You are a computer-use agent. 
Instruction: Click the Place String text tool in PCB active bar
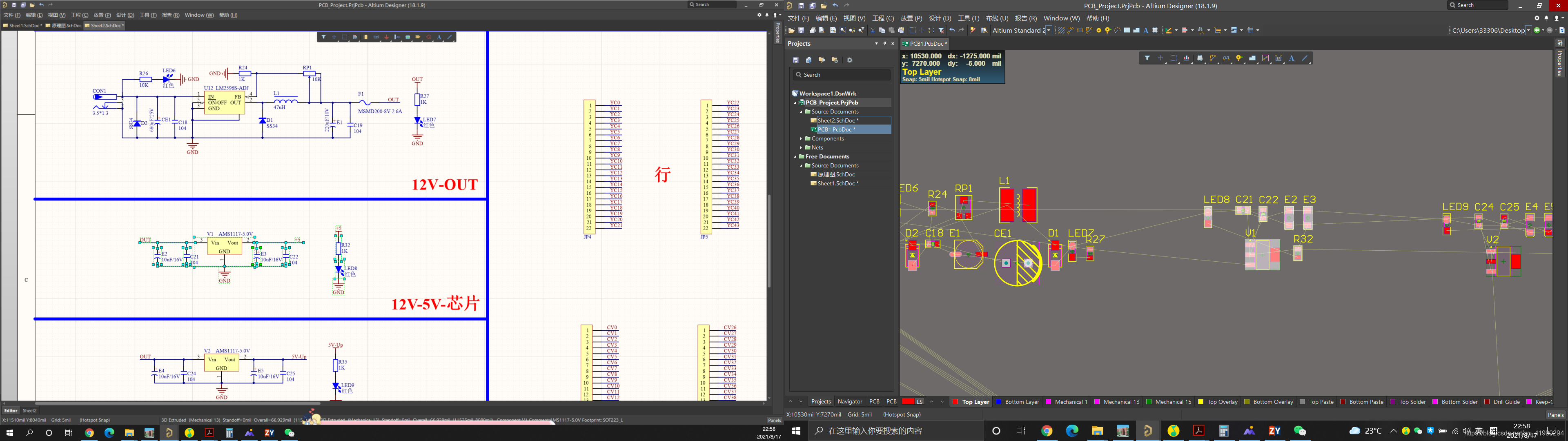1292,58
